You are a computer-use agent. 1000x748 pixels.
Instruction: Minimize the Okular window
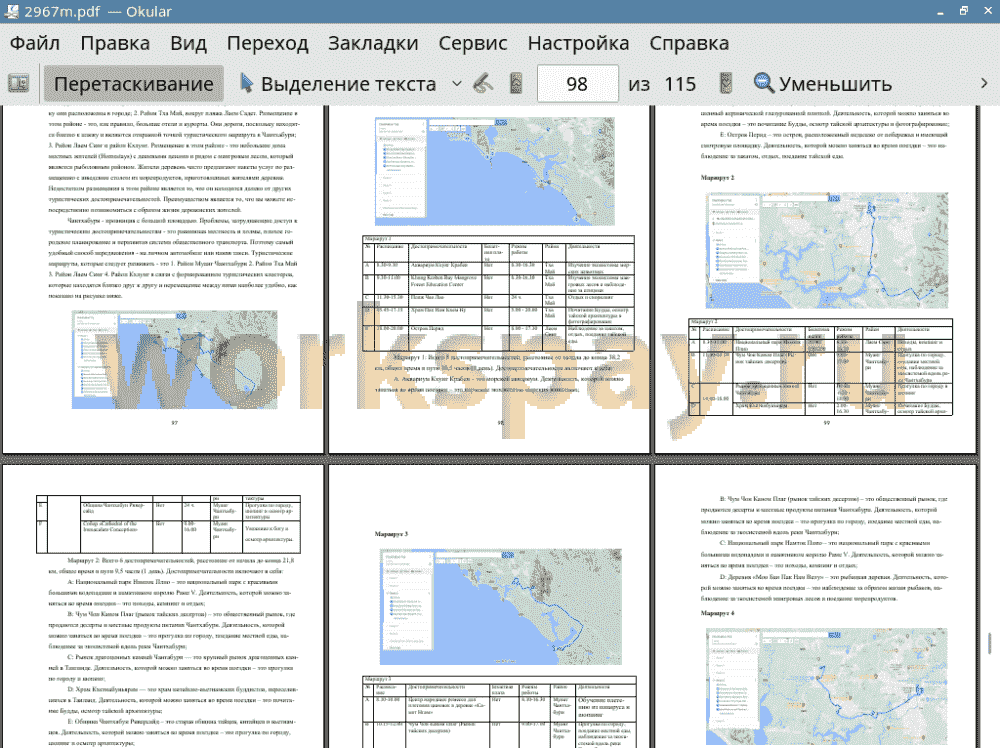[940, 11]
